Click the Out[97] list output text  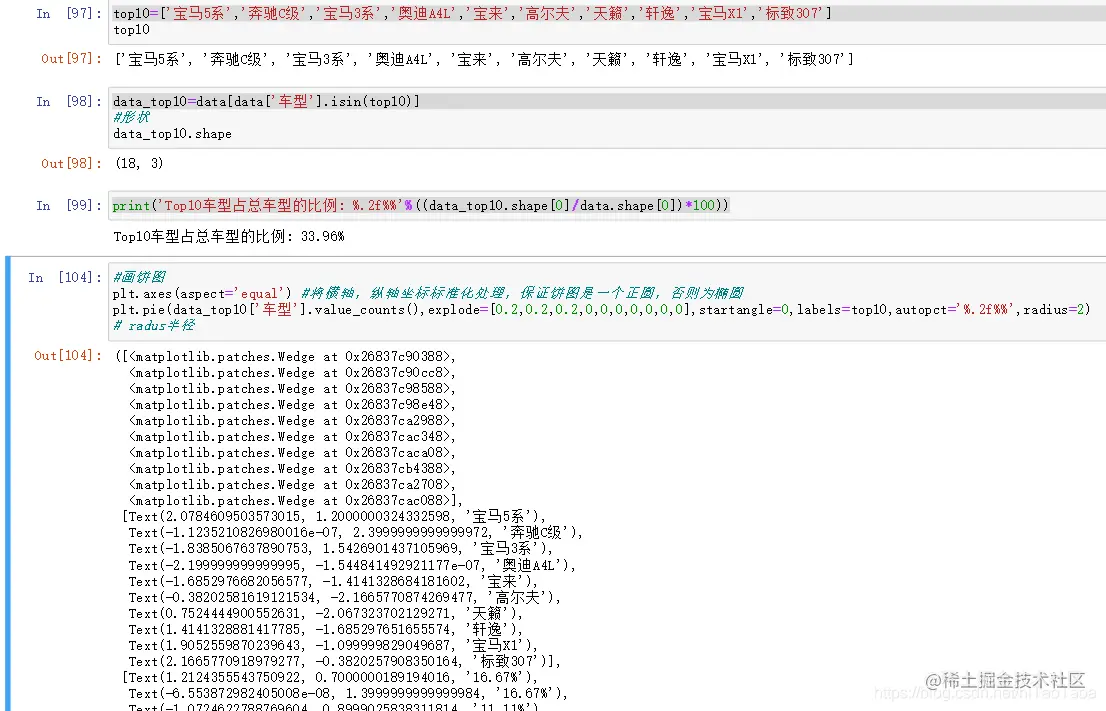point(484,59)
